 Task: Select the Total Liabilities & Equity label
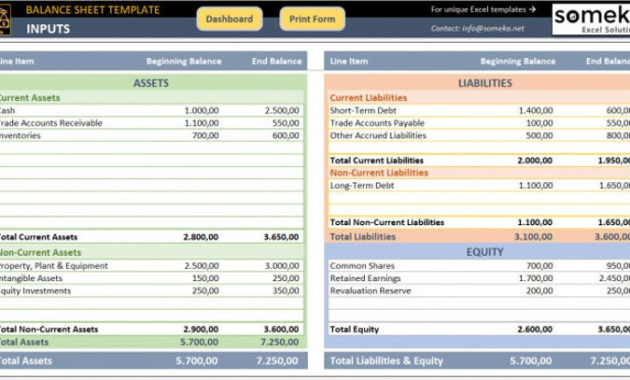tap(387, 361)
